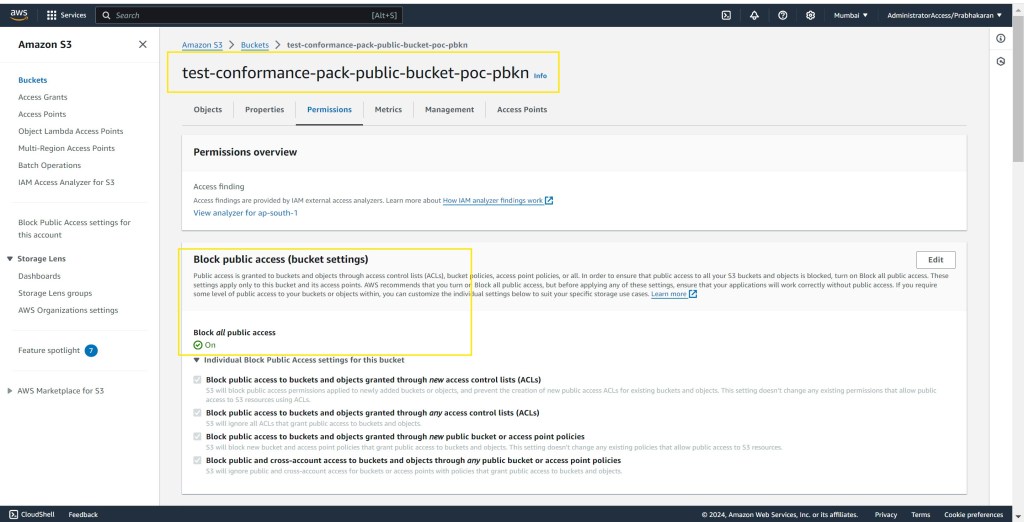Open the help question mark icon
This screenshot has width=1024, height=522.
(x=782, y=15)
